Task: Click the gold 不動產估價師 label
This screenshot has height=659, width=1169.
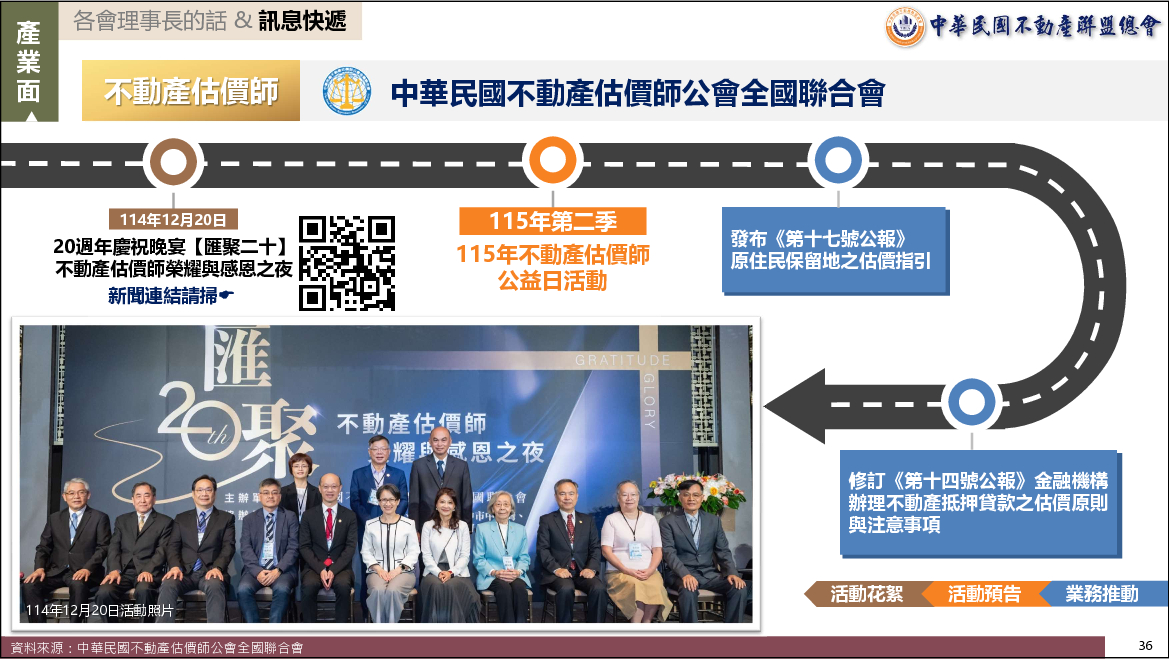Action: tap(191, 92)
